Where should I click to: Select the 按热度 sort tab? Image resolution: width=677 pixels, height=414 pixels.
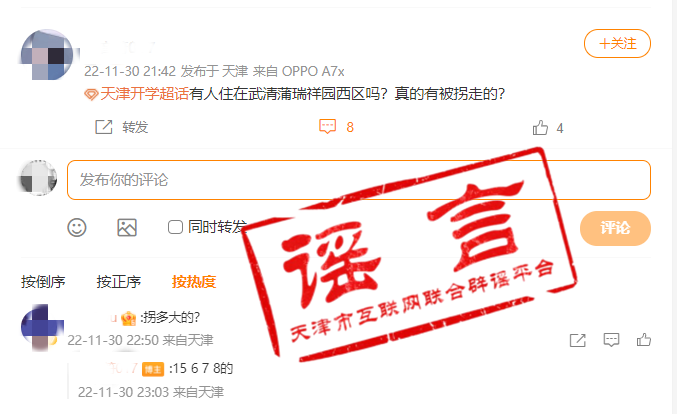click(194, 282)
